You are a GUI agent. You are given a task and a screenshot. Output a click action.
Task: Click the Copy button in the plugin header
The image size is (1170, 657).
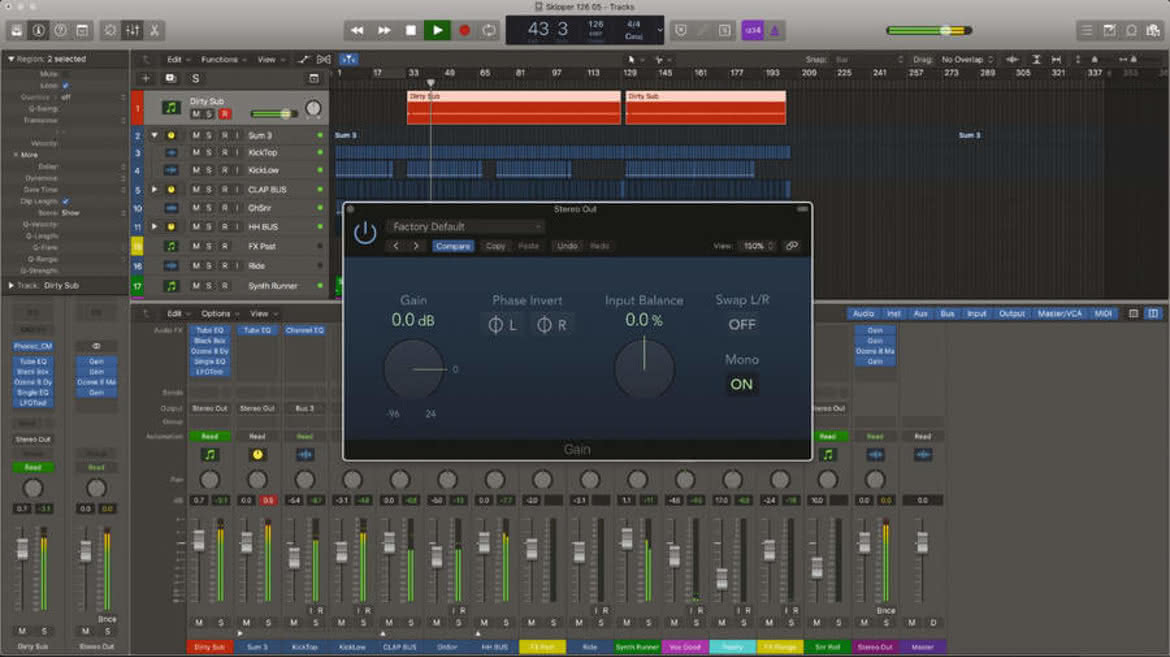495,246
